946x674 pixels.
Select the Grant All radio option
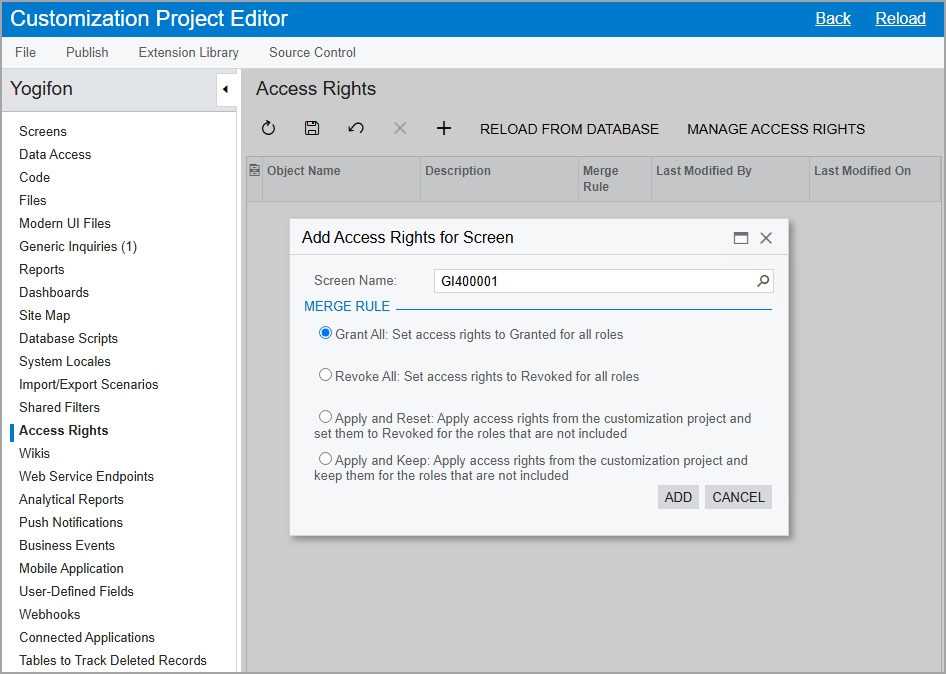tap(325, 333)
